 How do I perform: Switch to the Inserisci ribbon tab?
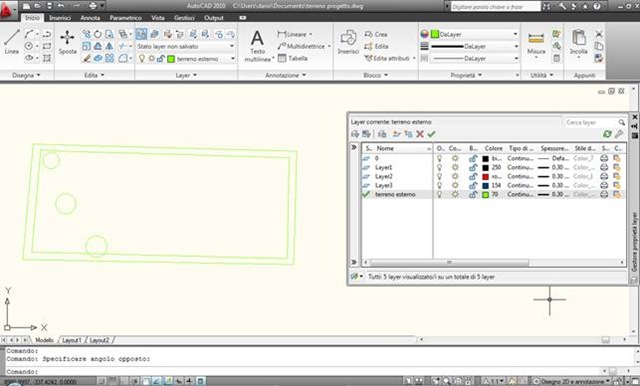click(x=60, y=18)
